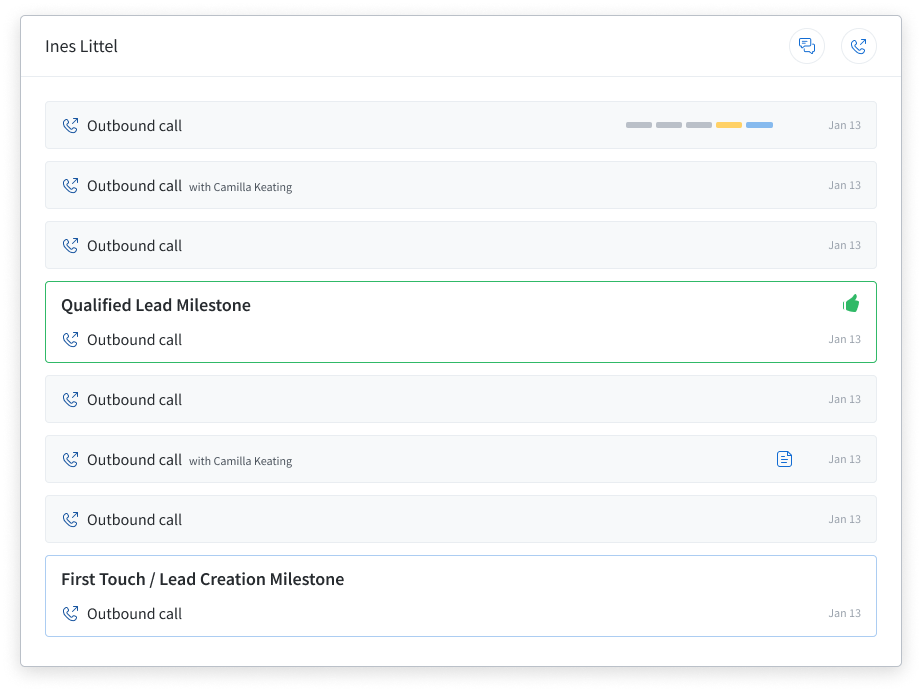Open the Outbound call row above First Touch
This screenshot has width=922, height=692.
coord(461,519)
